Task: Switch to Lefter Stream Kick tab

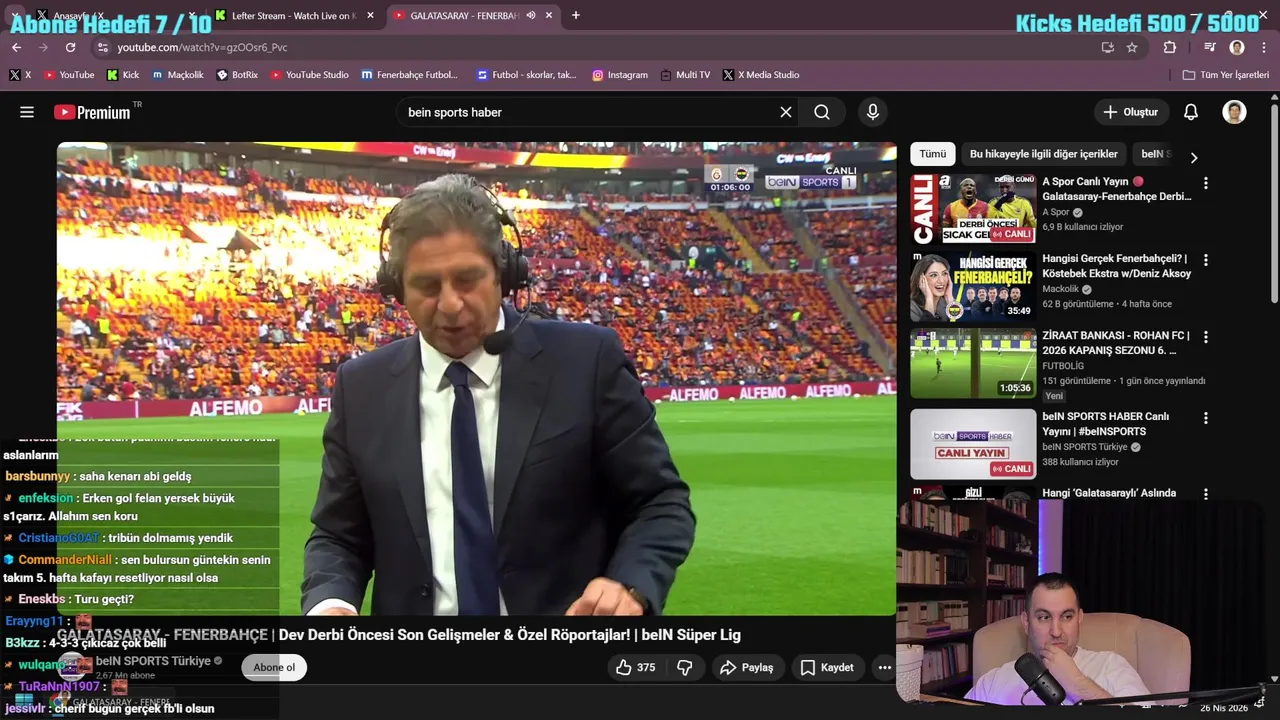Action: pyautogui.click(x=294, y=15)
